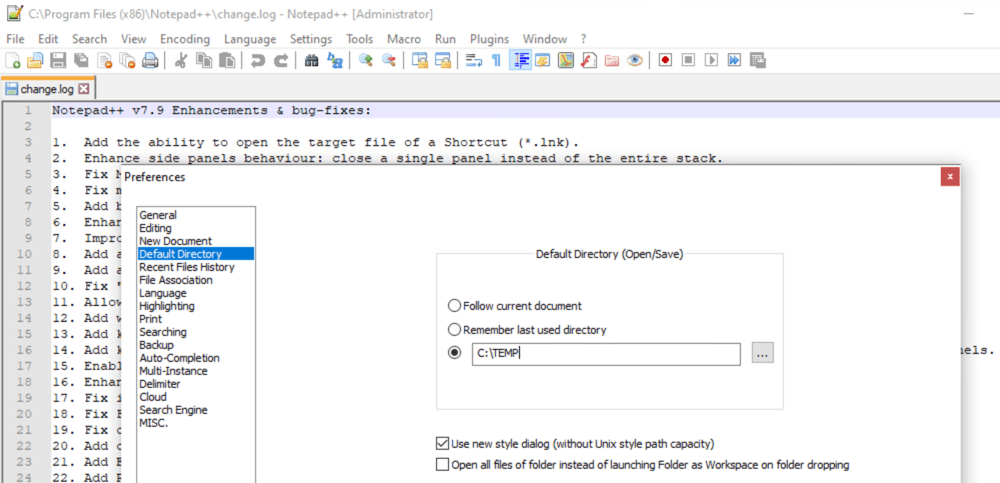Select Remember last used directory option
The height and width of the screenshot is (483, 1000).
(455, 329)
